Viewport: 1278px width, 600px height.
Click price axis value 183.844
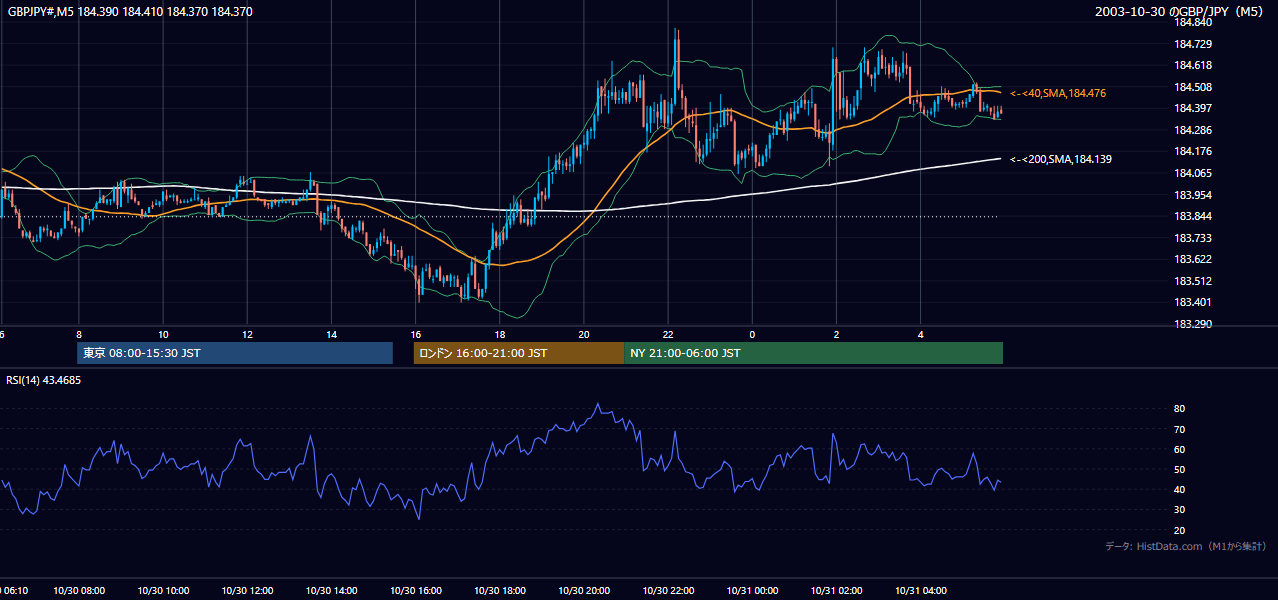pyautogui.click(x=1193, y=216)
